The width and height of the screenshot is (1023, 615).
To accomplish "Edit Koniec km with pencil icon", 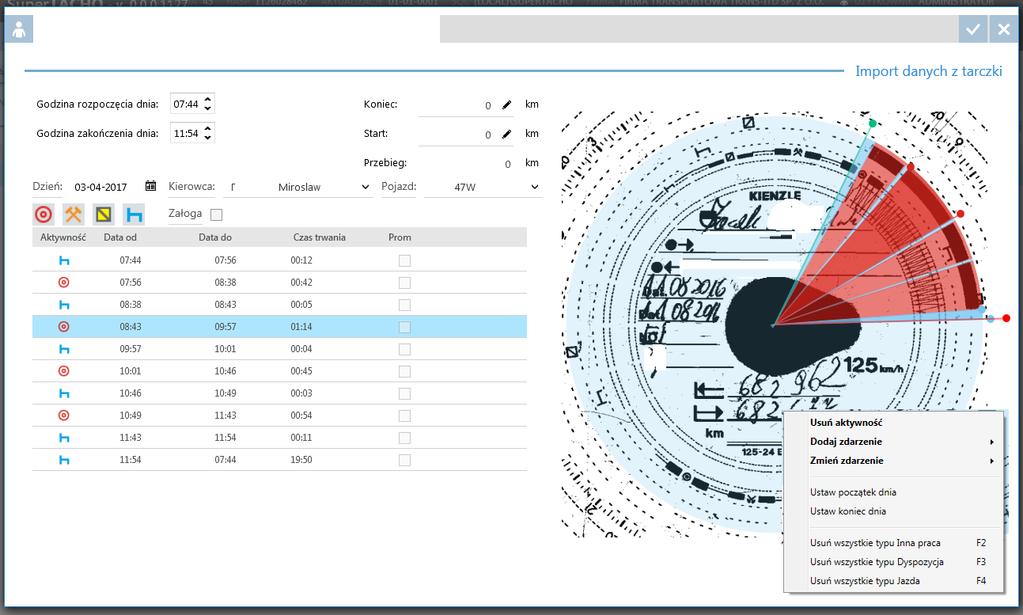I will tap(506, 104).
